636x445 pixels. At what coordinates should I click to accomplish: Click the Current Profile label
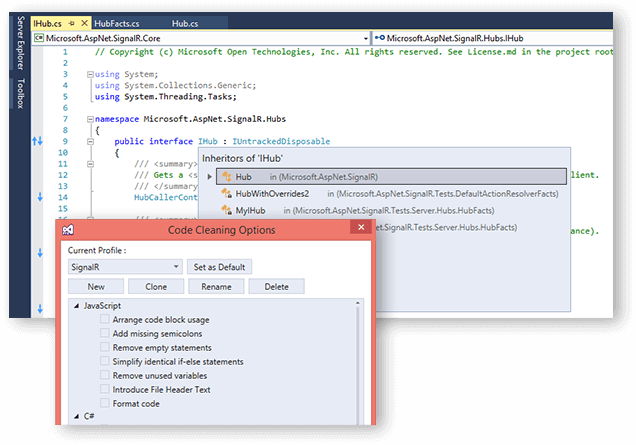click(x=97, y=250)
